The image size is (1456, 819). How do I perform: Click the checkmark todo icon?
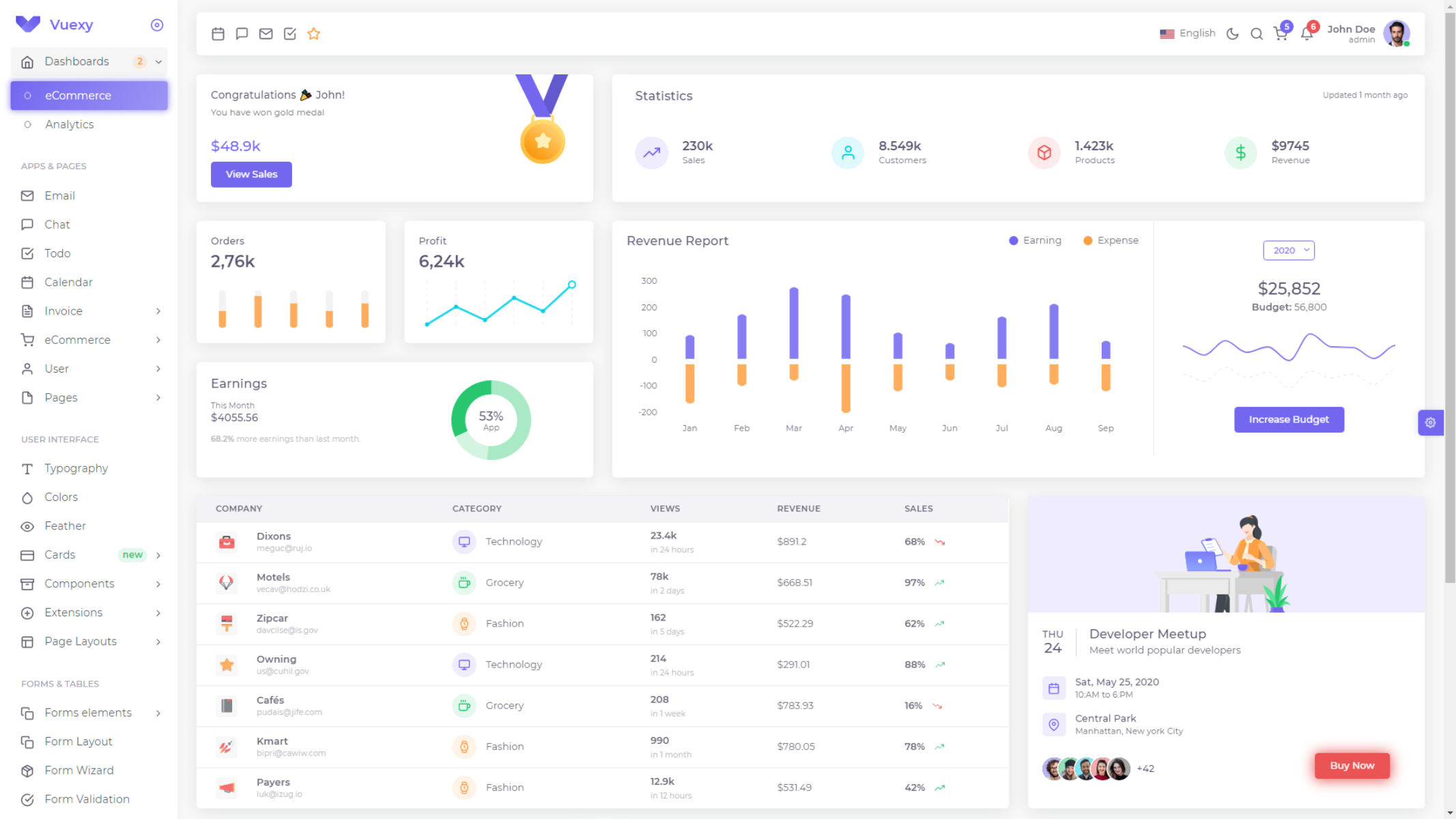pyautogui.click(x=290, y=34)
